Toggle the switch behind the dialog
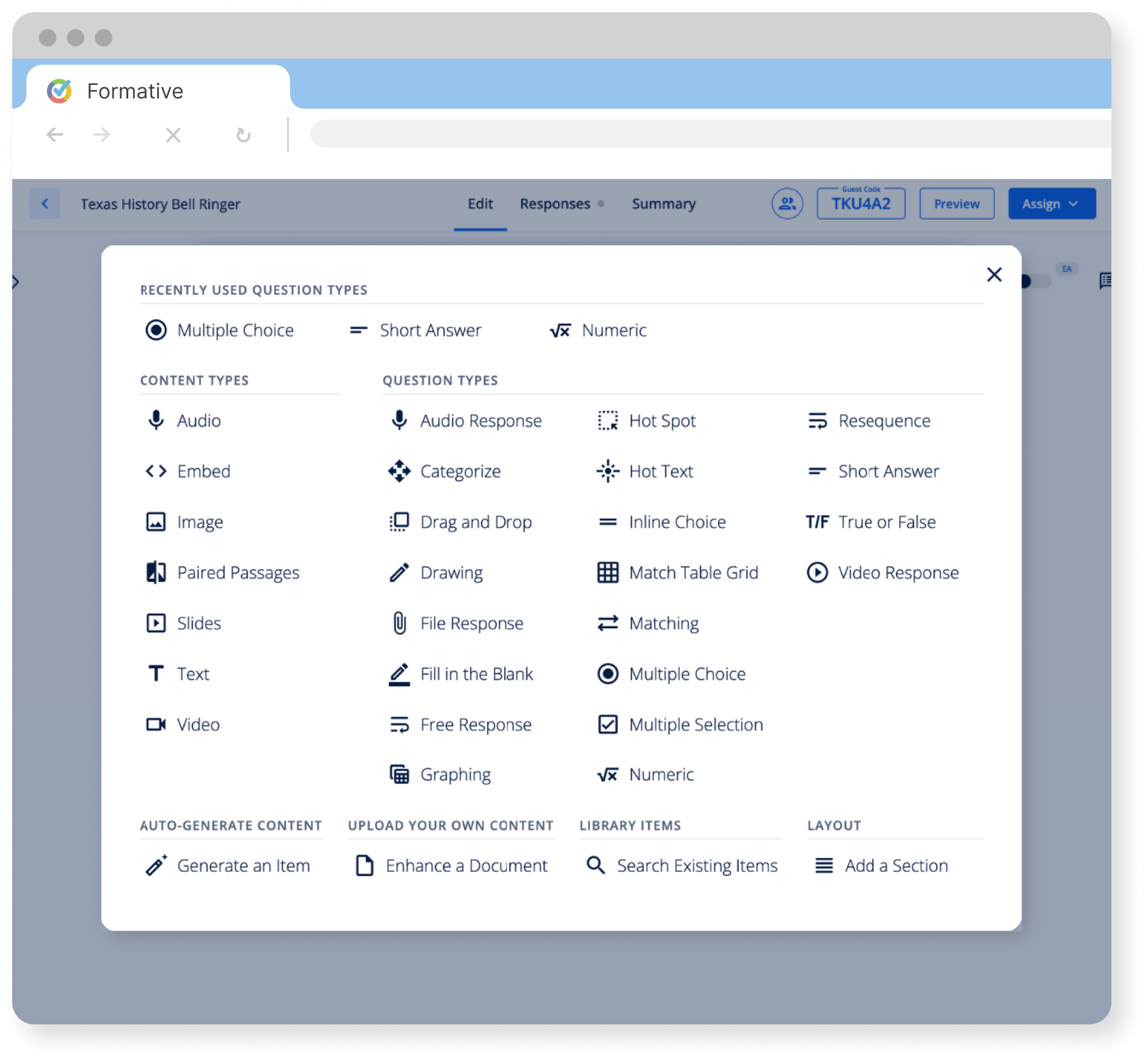Viewport: 1148px width, 1061px height. (1036, 281)
